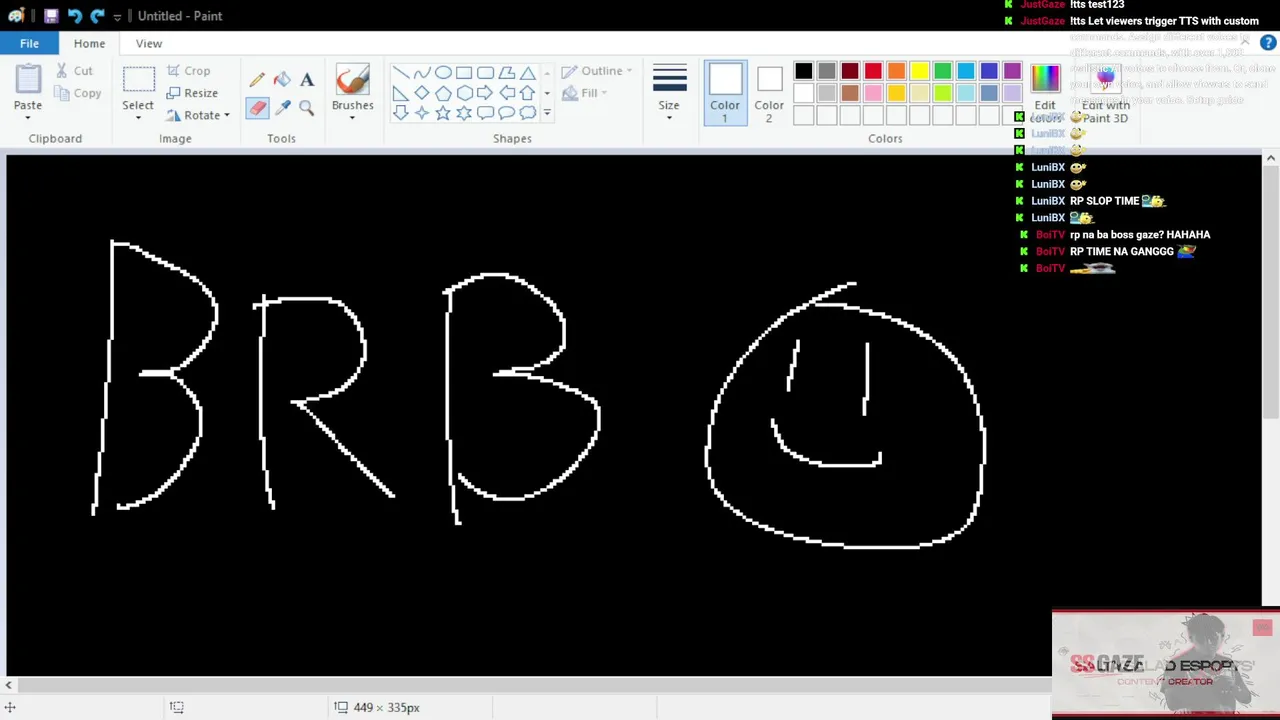Switch to the View tab
Screen dimensions: 1280x720
coord(149,43)
